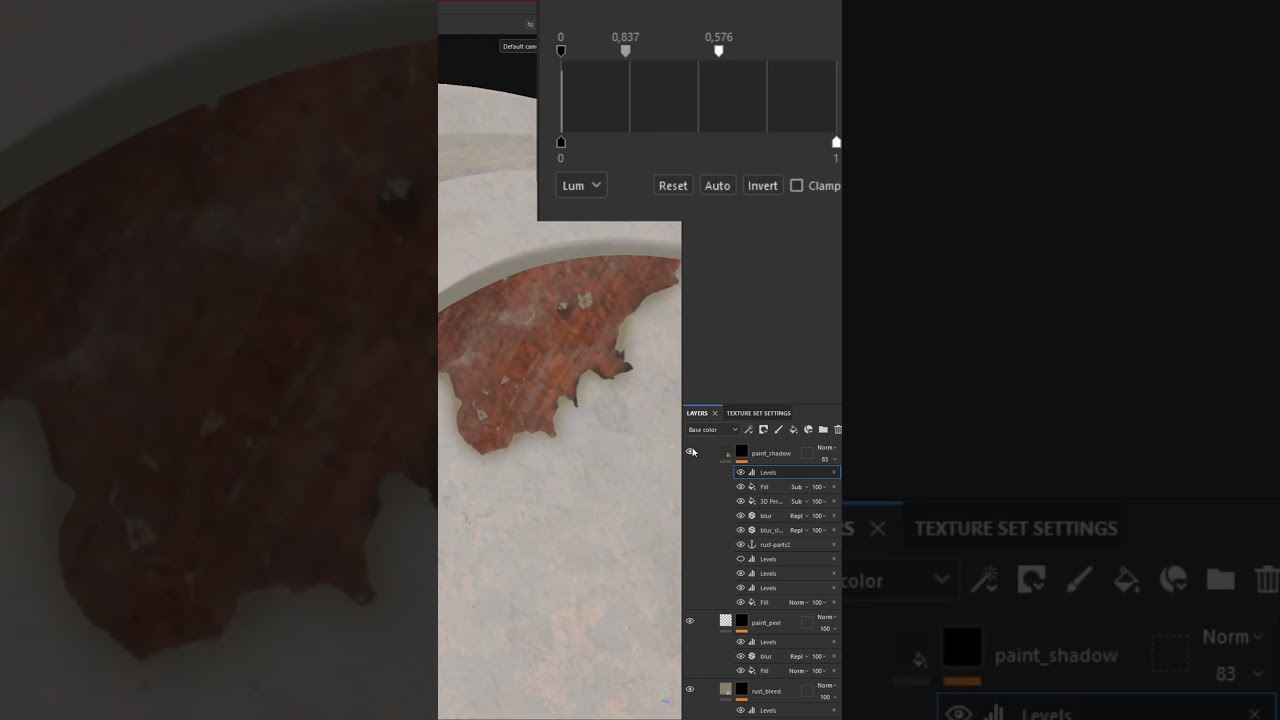Viewport: 1280px width, 720px height.
Task: Switch to the Texture Set Settings tab
Action: (758, 413)
